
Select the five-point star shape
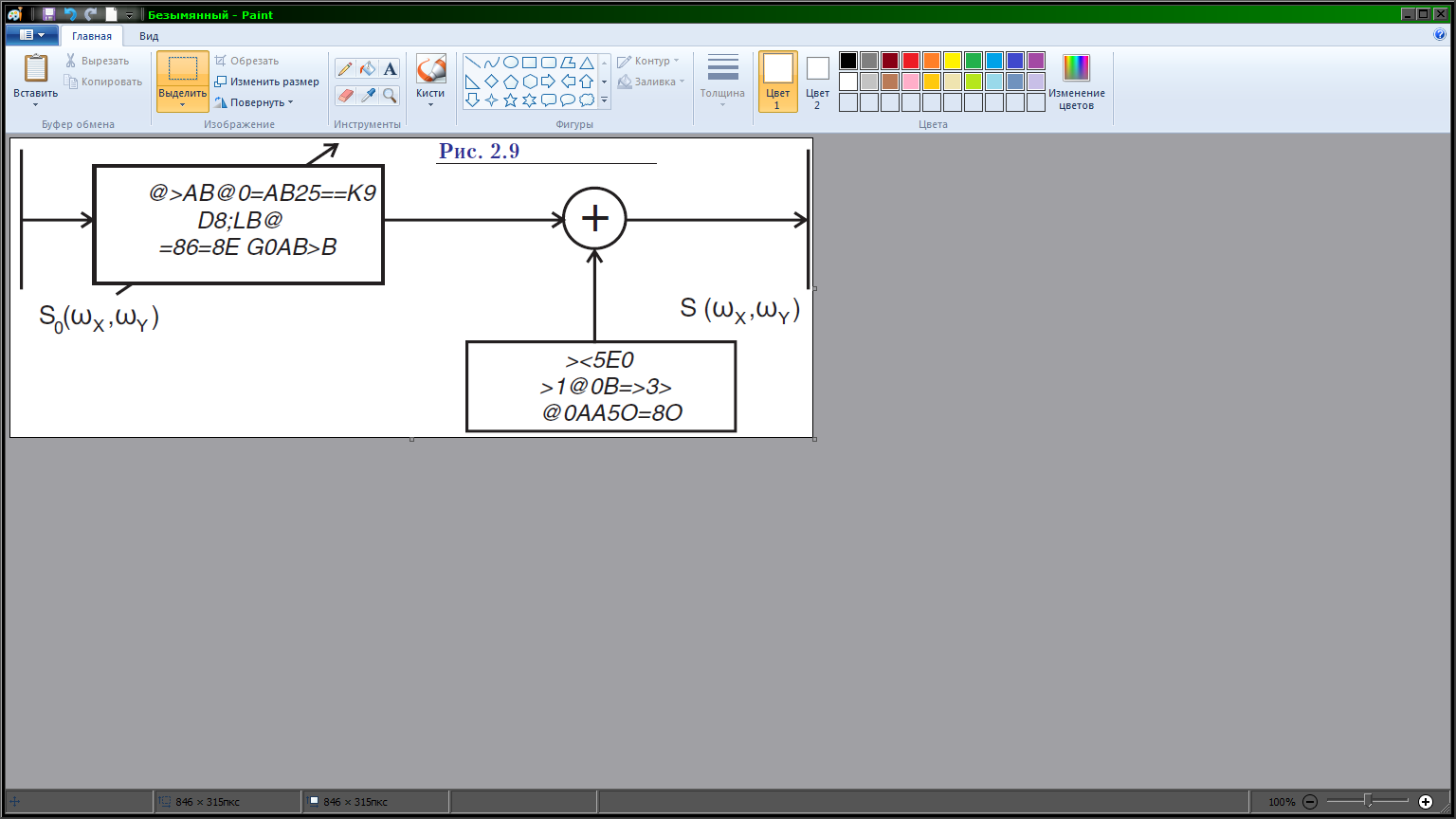click(510, 100)
